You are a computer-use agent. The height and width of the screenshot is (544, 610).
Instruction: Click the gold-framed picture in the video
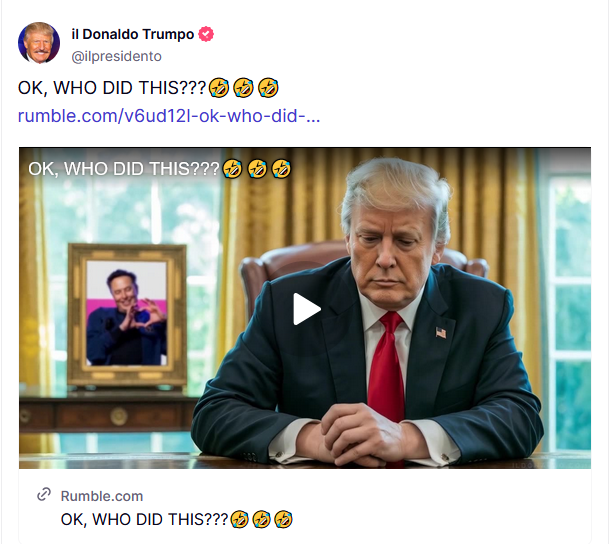(127, 316)
